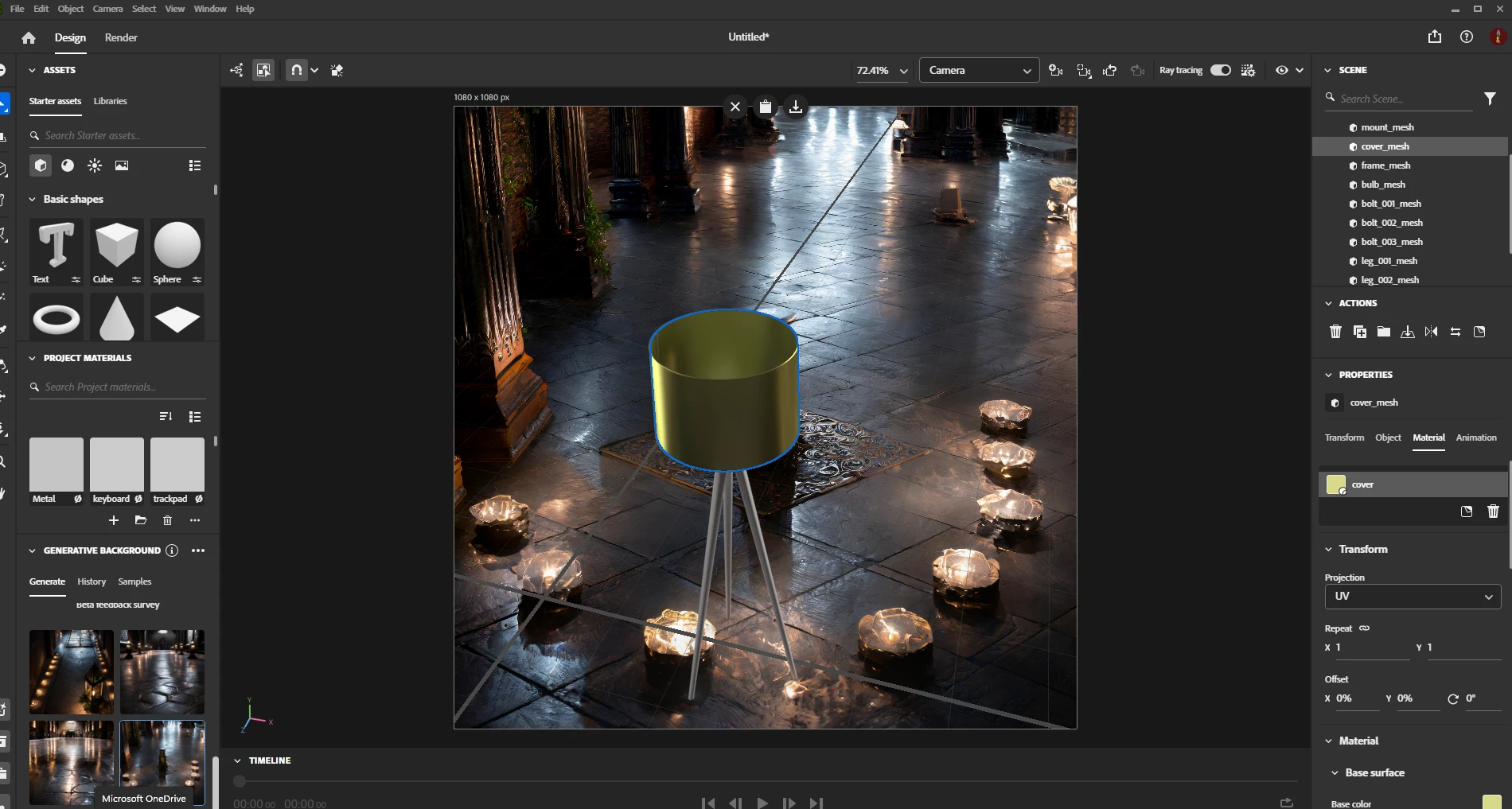This screenshot has height=809, width=1512.
Task: Toggle the snapping magnet tool
Action: click(296, 70)
